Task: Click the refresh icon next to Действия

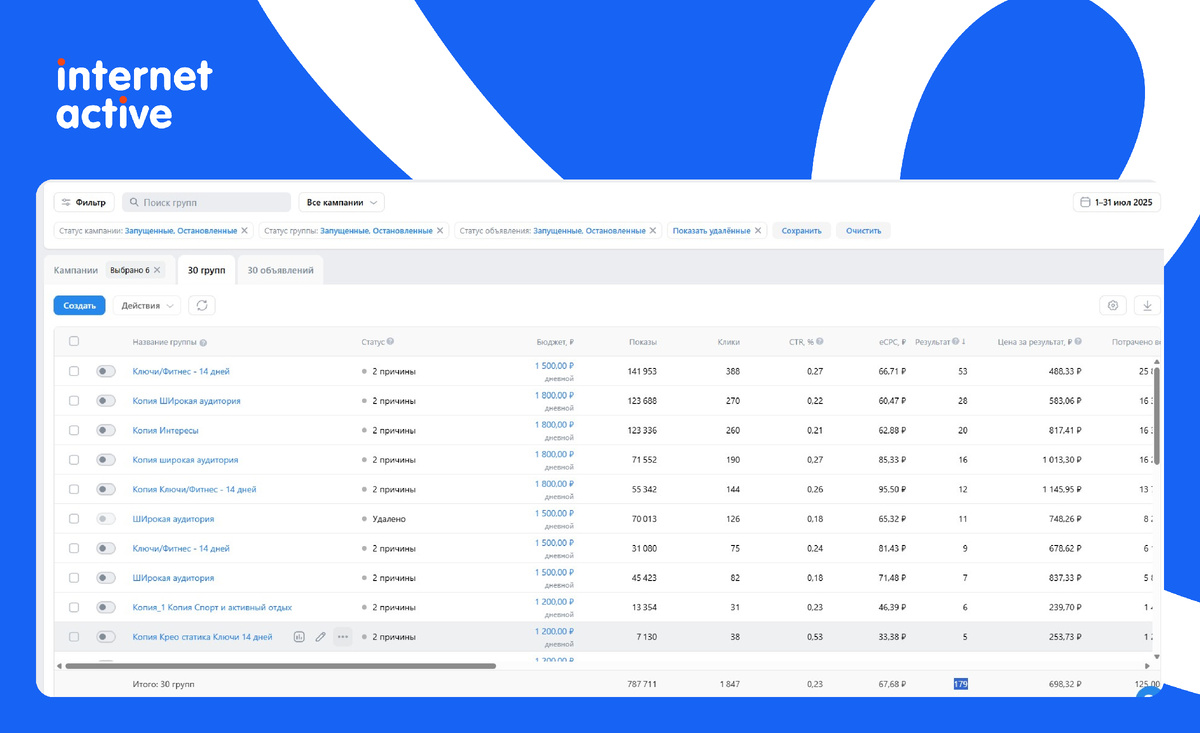Action: coord(202,306)
